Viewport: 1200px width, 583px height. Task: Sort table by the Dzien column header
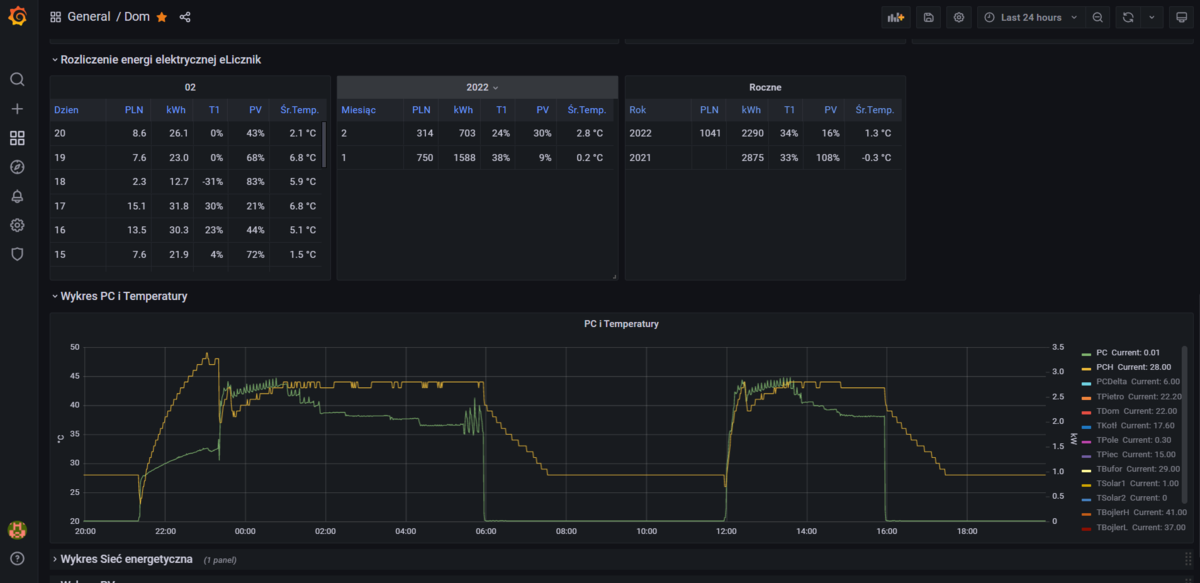pyautogui.click(x=67, y=110)
